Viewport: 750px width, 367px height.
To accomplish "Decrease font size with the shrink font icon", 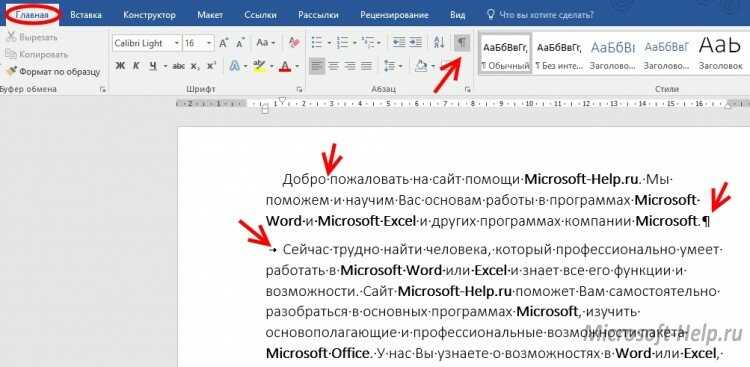I will [x=241, y=43].
